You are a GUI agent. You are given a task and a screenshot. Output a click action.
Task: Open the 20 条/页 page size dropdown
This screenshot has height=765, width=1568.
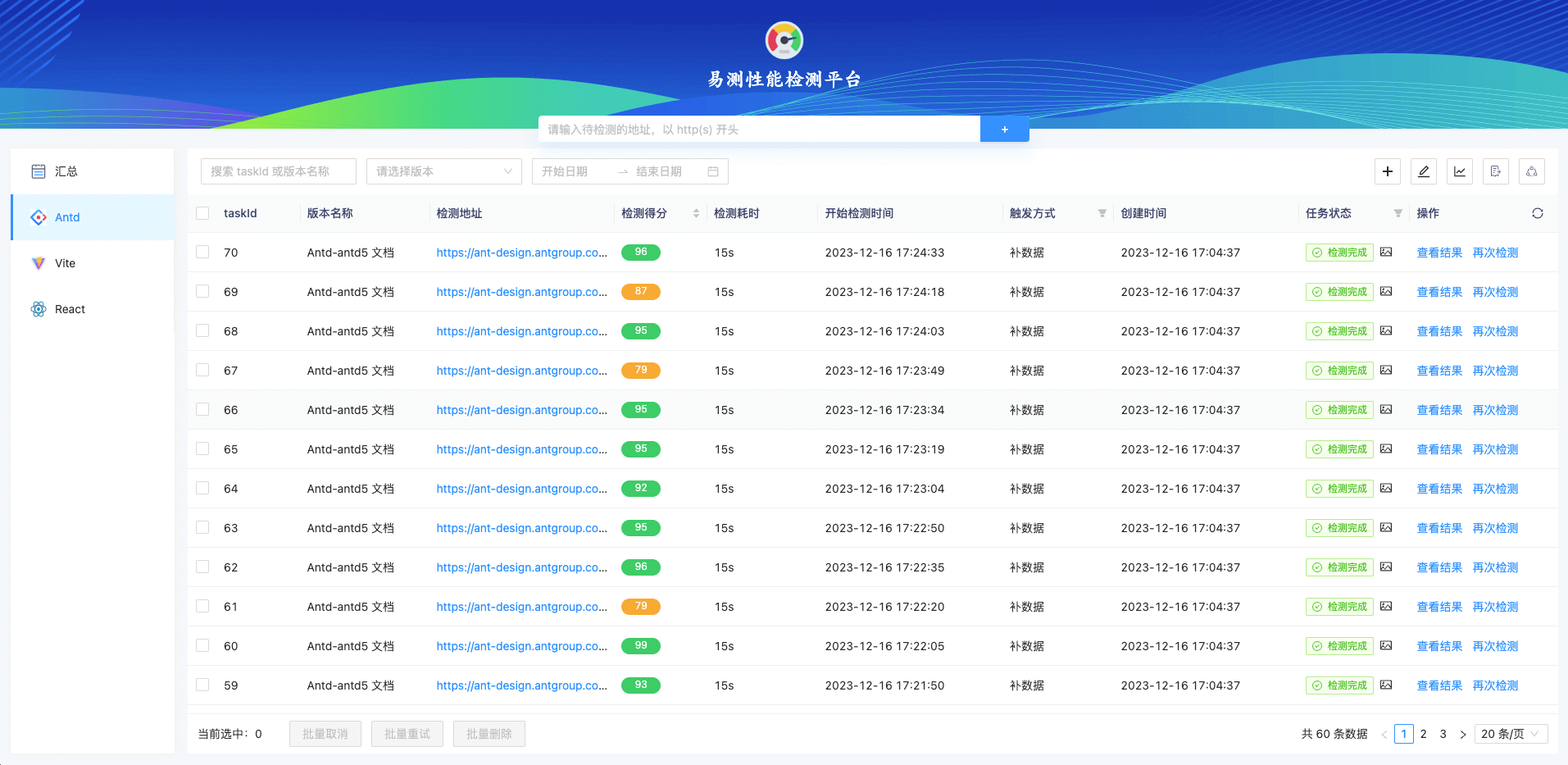[x=1511, y=734]
